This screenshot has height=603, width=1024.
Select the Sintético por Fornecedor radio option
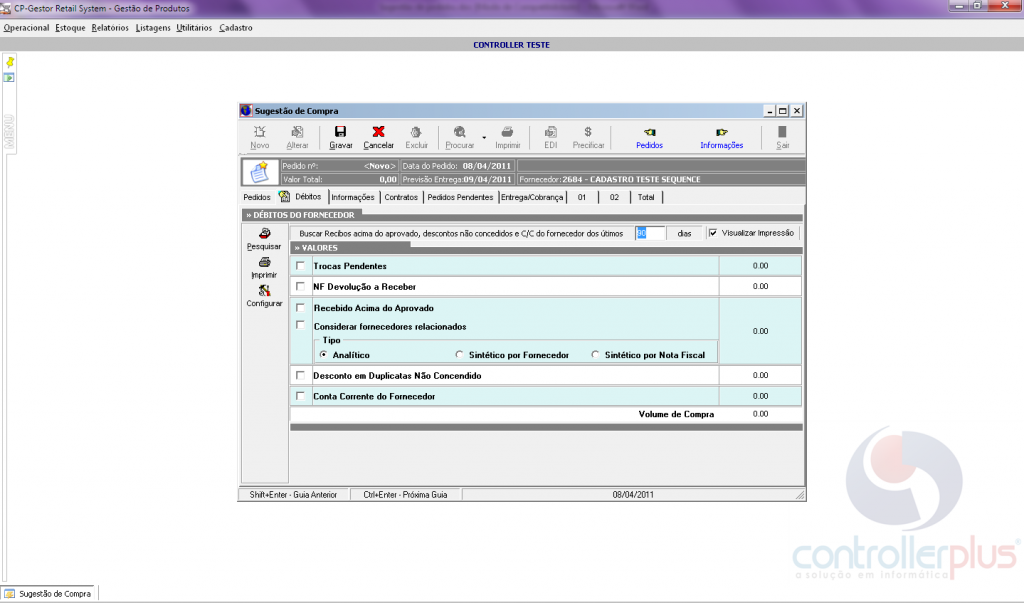point(459,355)
